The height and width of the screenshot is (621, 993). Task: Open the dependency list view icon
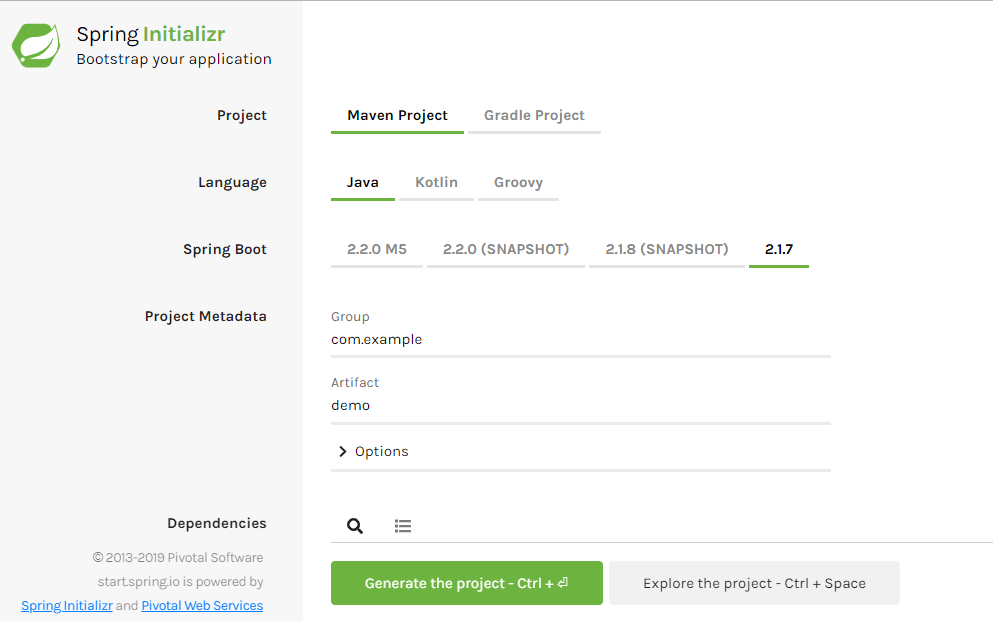tap(403, 525)
